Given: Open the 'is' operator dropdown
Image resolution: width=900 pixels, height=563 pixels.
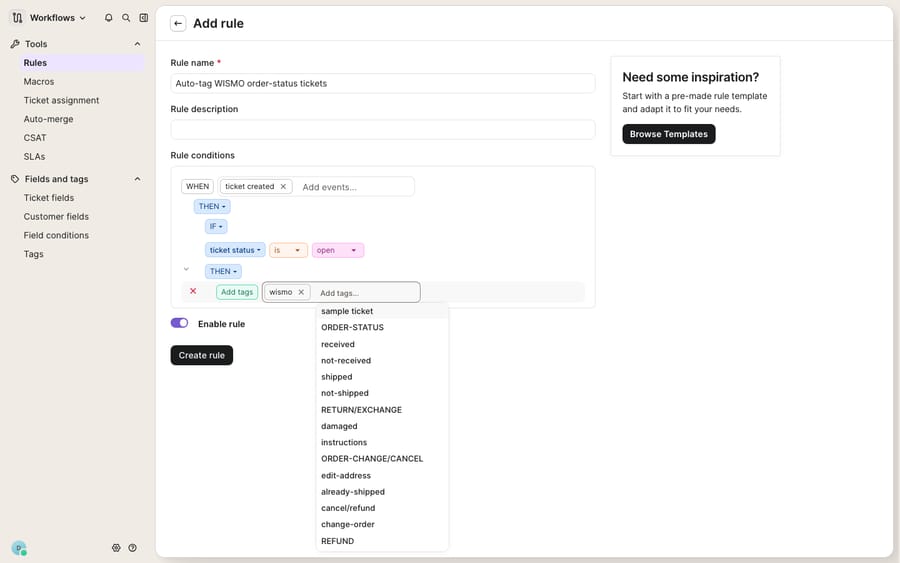Looking at the screenshot, I should pyautogui.click(x=288, y=250).
